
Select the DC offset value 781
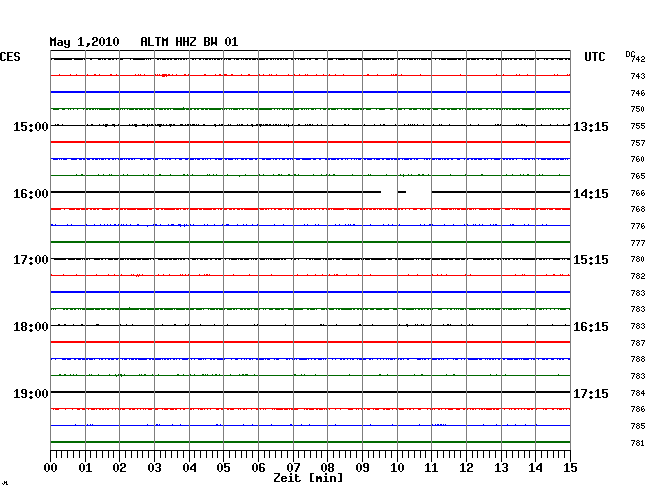coord(638,443)
